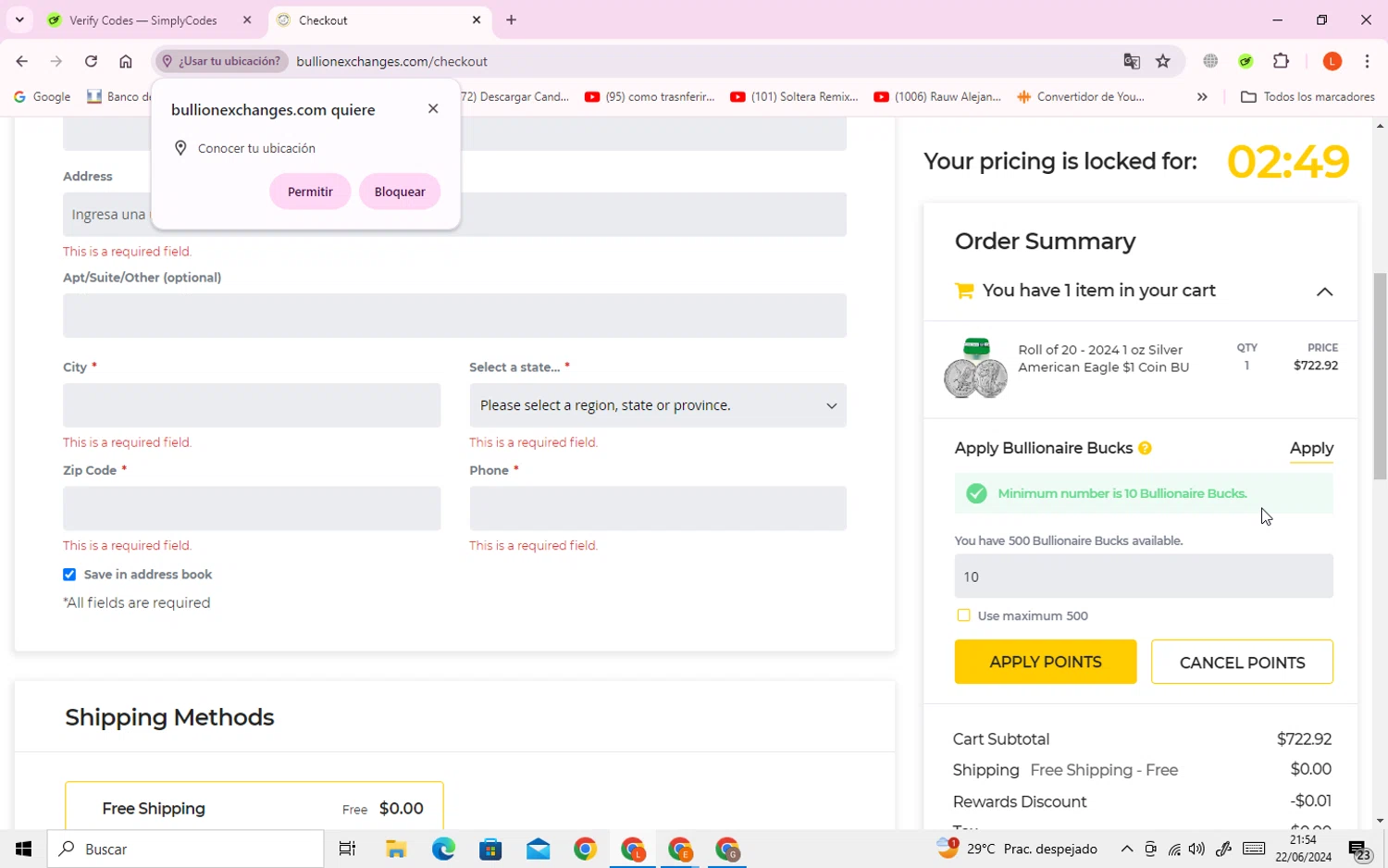Screen dimensions: 1388x868
Task: Click the Phone input field
Action: coord(658,508)
